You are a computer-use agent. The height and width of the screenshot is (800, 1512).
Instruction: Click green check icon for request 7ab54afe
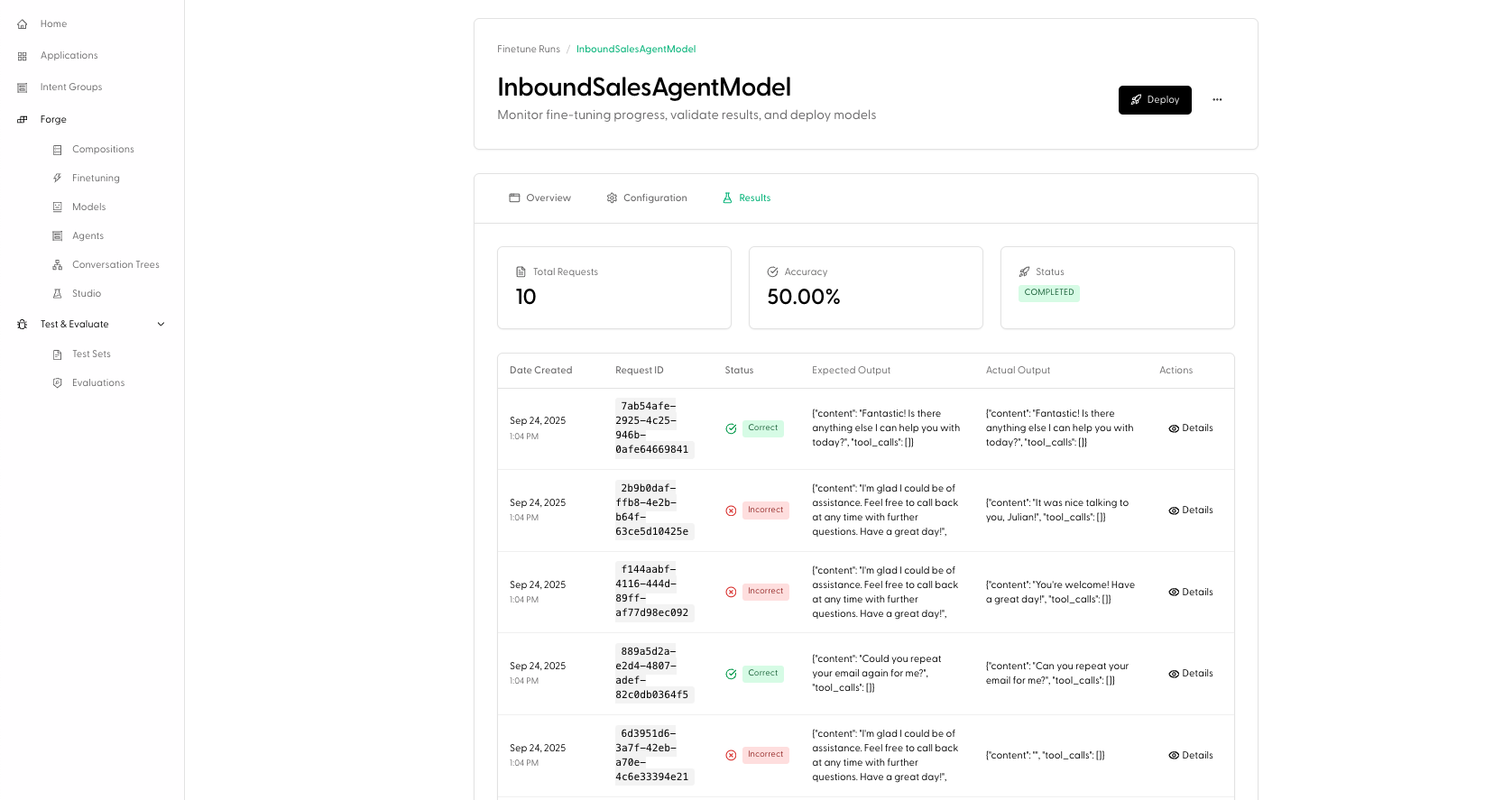pyautogui.click(x=731, y=428)
